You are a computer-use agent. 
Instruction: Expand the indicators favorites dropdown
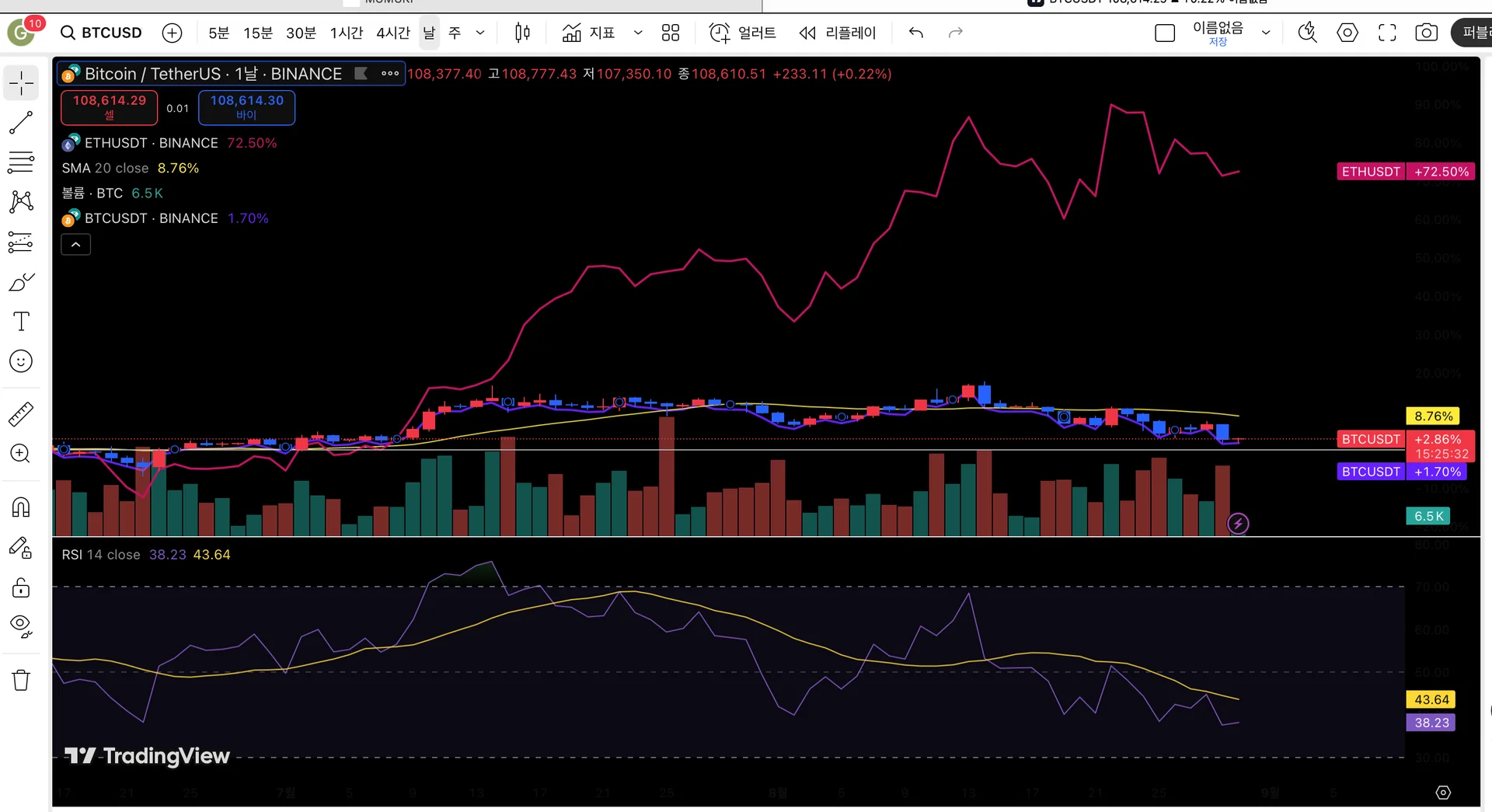(x=638, y=33)
